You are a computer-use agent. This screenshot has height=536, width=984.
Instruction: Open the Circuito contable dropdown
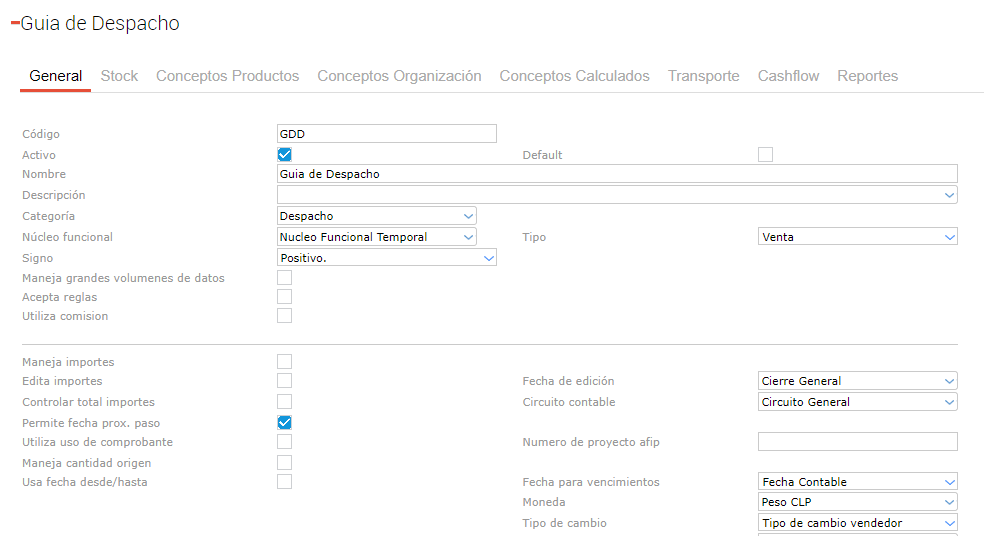[x=949, y=402]
